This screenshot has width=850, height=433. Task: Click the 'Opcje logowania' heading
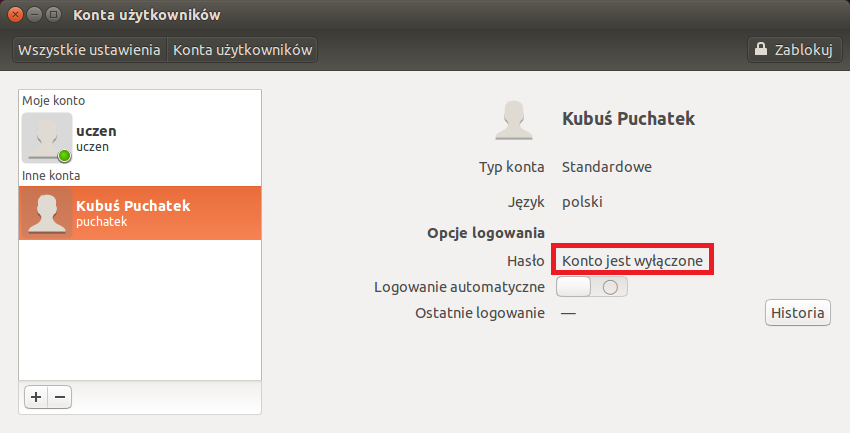(x=486, y=233)
